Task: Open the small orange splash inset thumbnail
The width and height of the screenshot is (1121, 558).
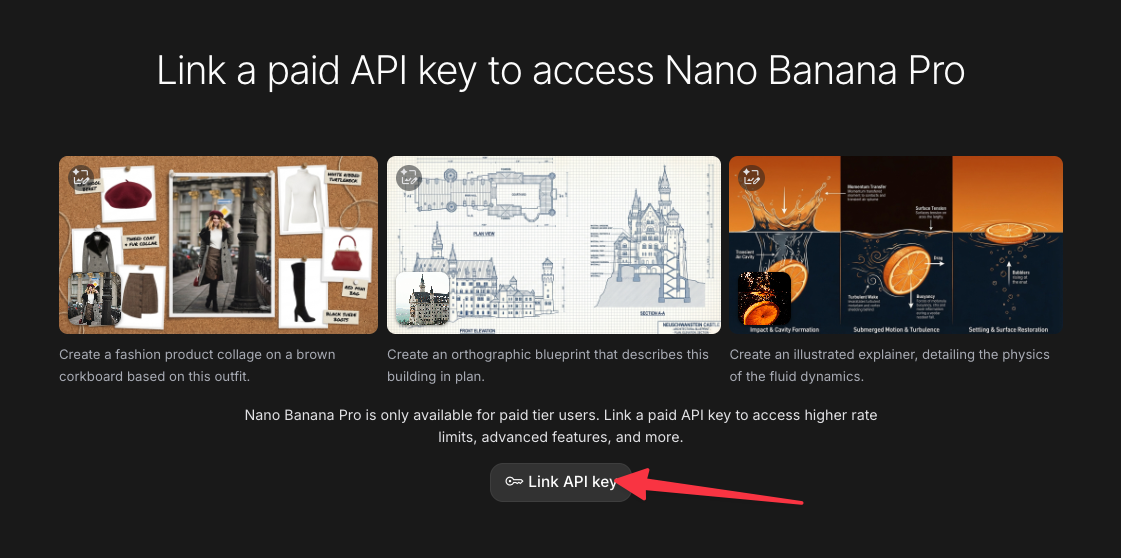Action: pos(764,300)
